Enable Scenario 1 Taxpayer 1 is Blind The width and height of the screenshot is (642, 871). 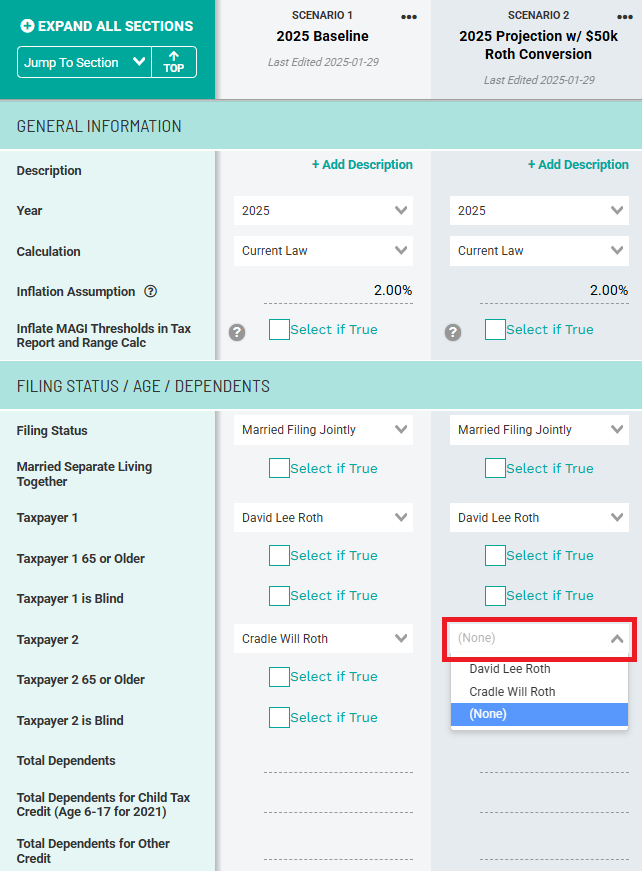279,595
